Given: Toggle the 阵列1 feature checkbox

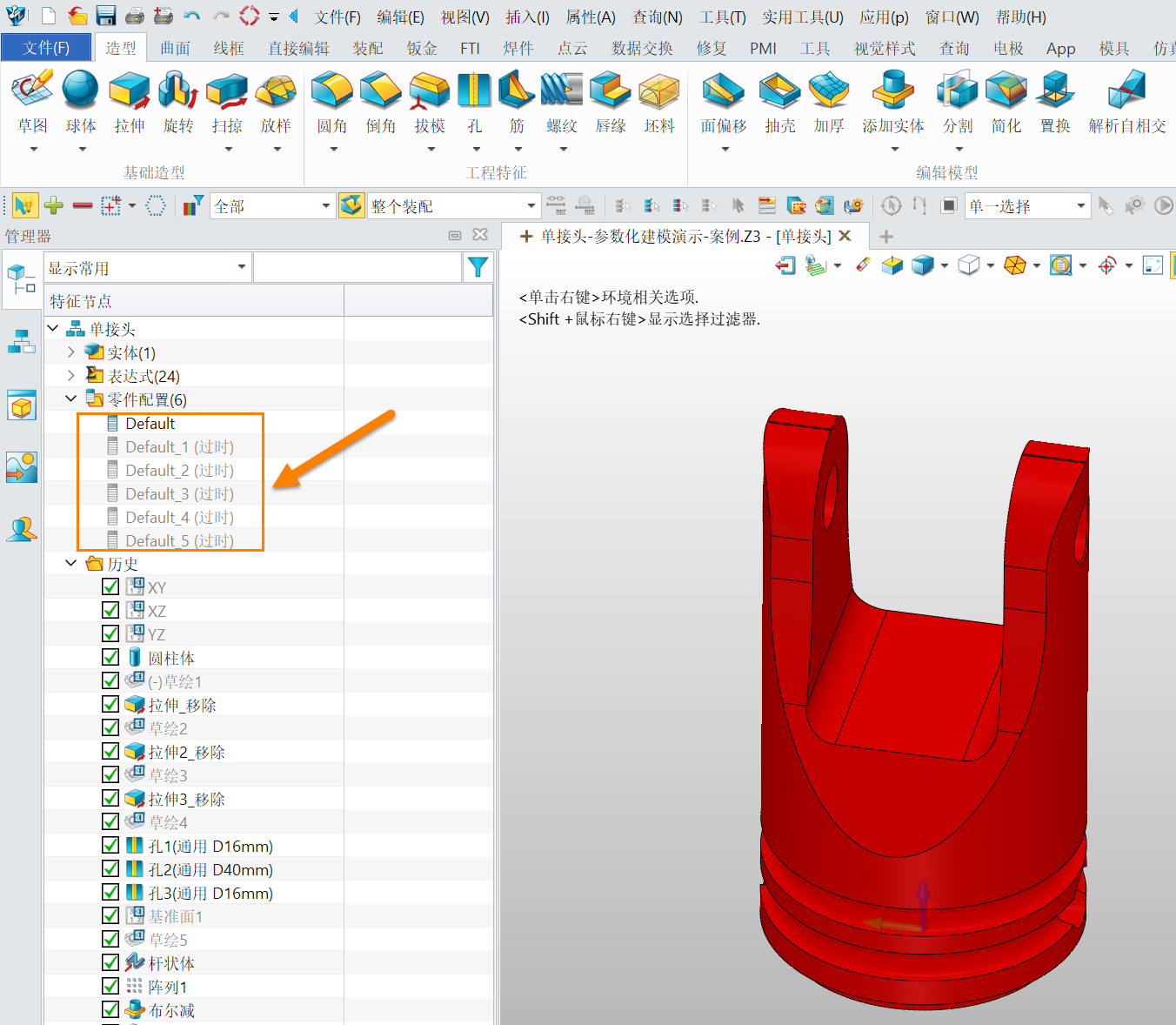Looking at the screenshot, I should tap(110, 987).
